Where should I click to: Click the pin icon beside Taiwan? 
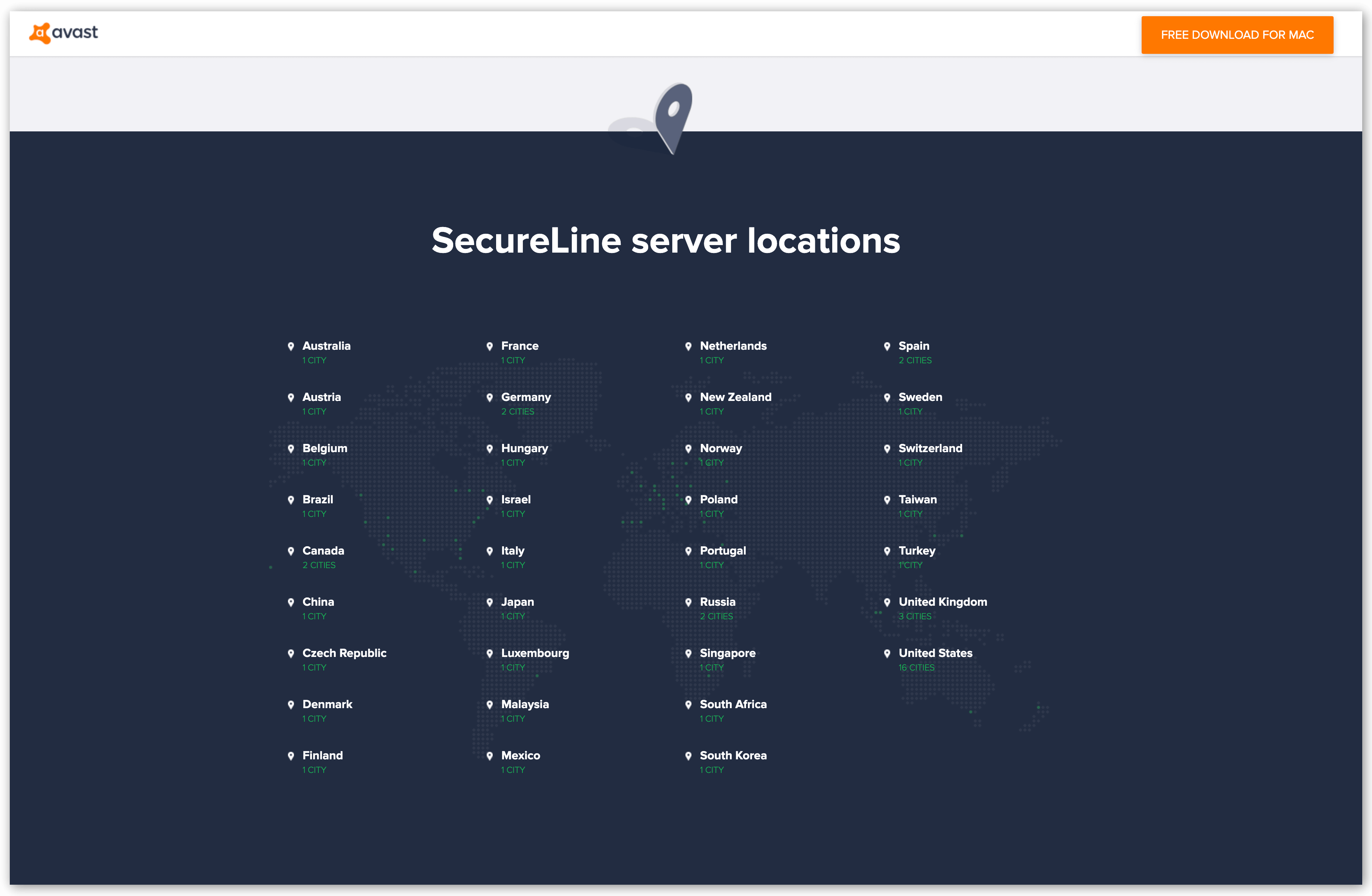point(887,500)
